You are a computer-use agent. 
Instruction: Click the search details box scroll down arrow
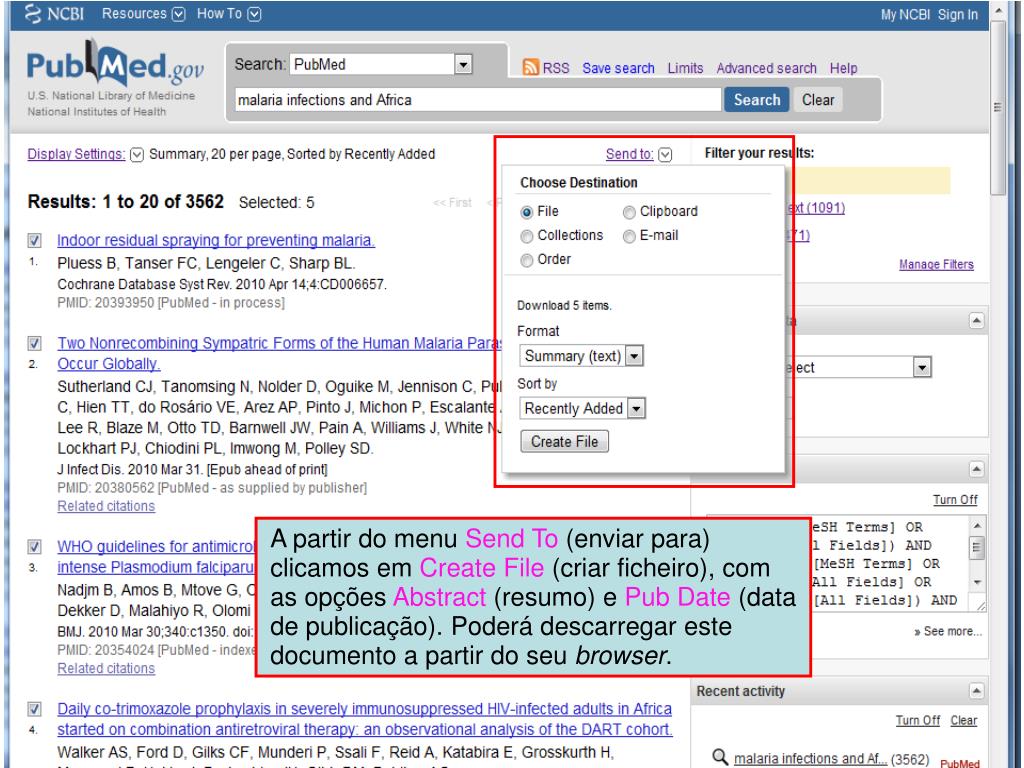[x=977, y=582]
